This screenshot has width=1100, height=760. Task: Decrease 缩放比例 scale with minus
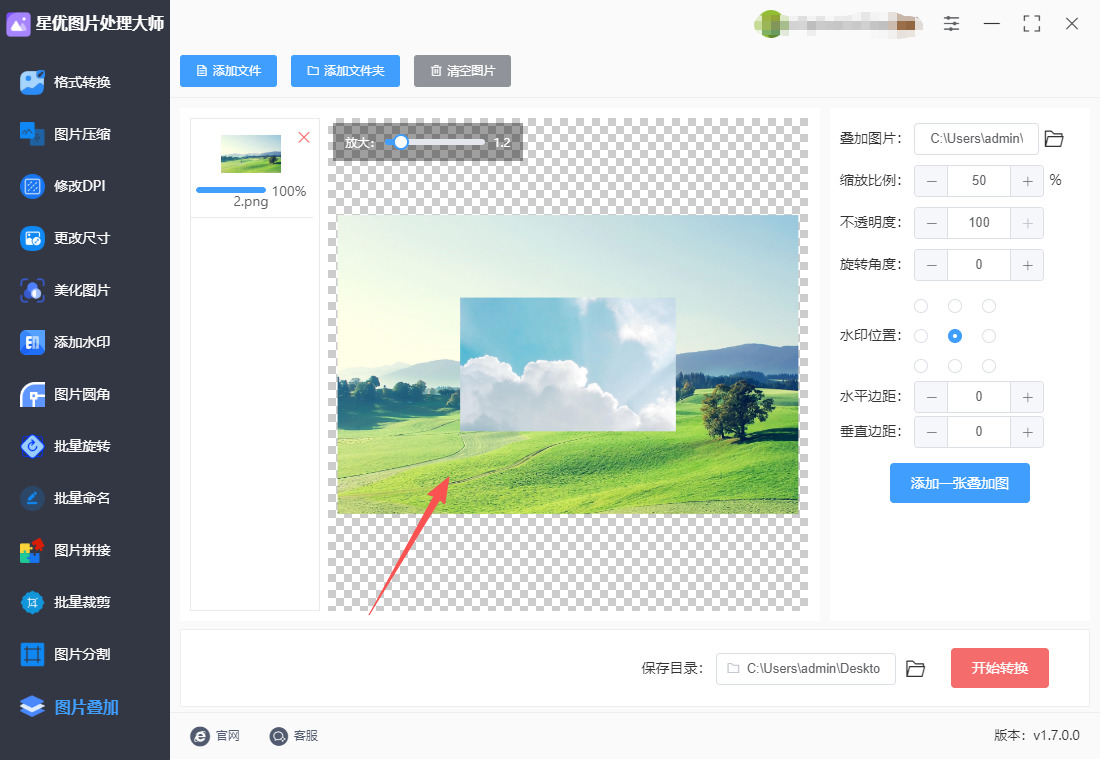pyautogui.click(x=931, y=181)
